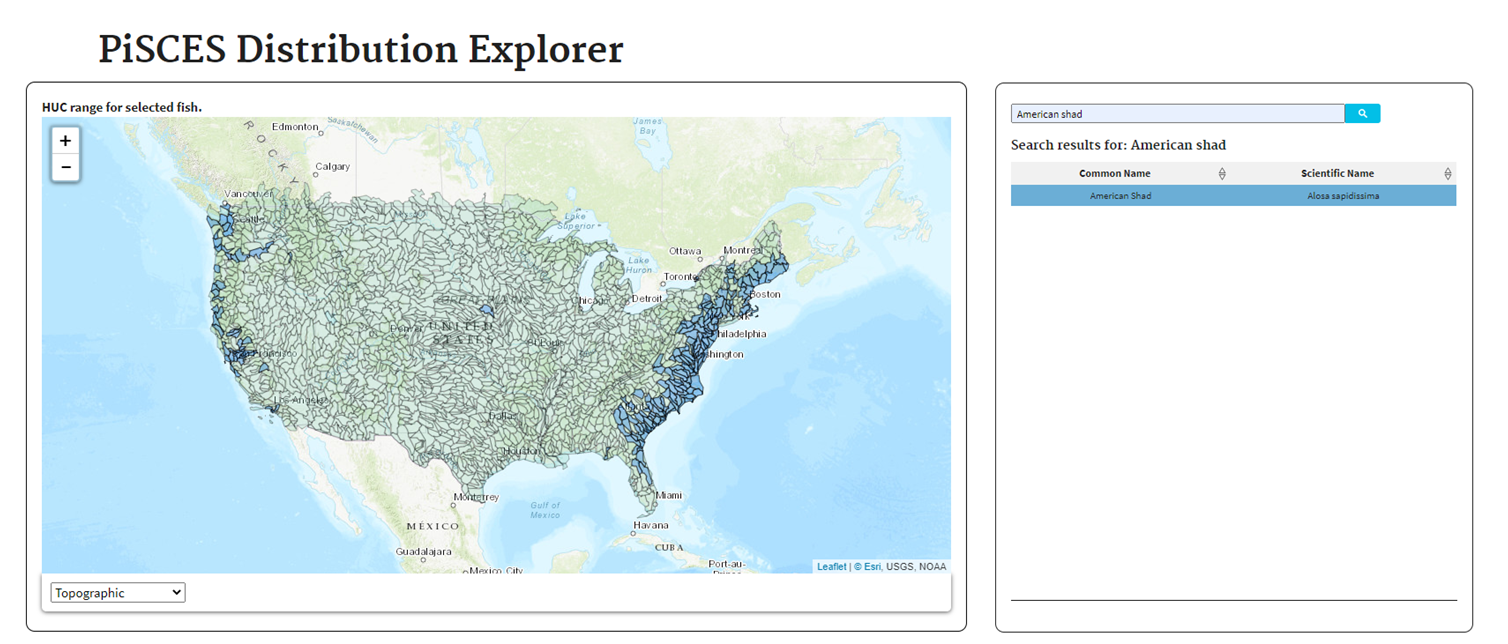Zoom in on the map
The height and width of the screenshot is (644, 1508).
66,141
